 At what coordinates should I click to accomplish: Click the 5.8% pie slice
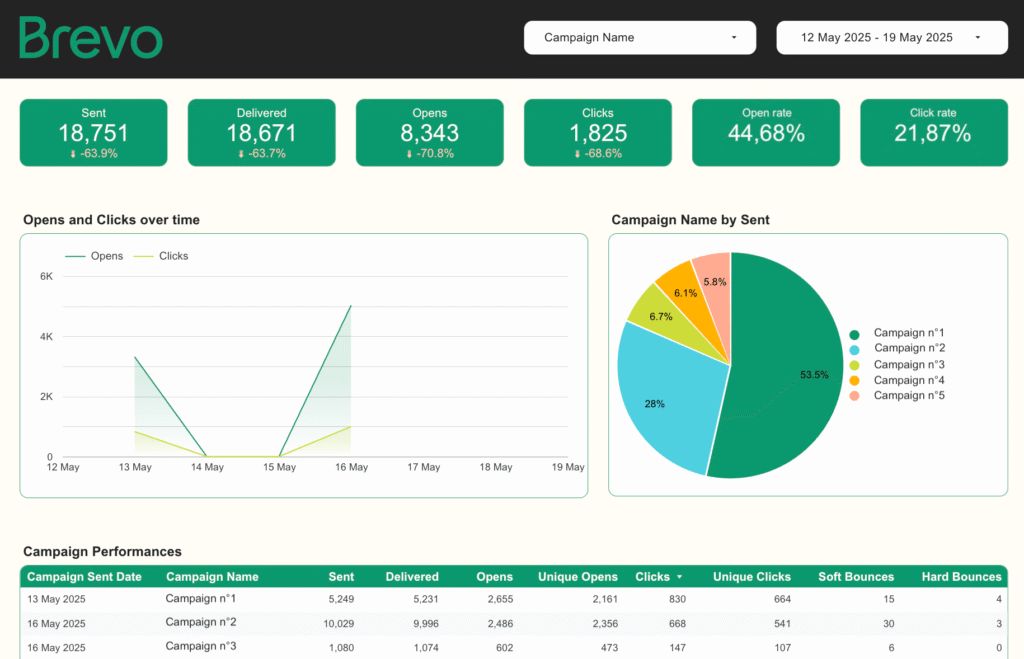click(x=714, y=283)
